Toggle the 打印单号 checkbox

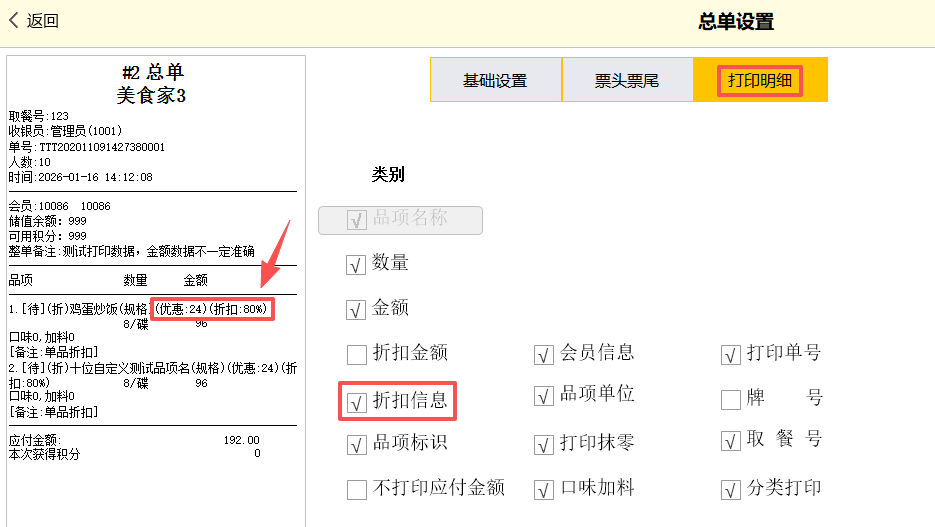(730, 354)
